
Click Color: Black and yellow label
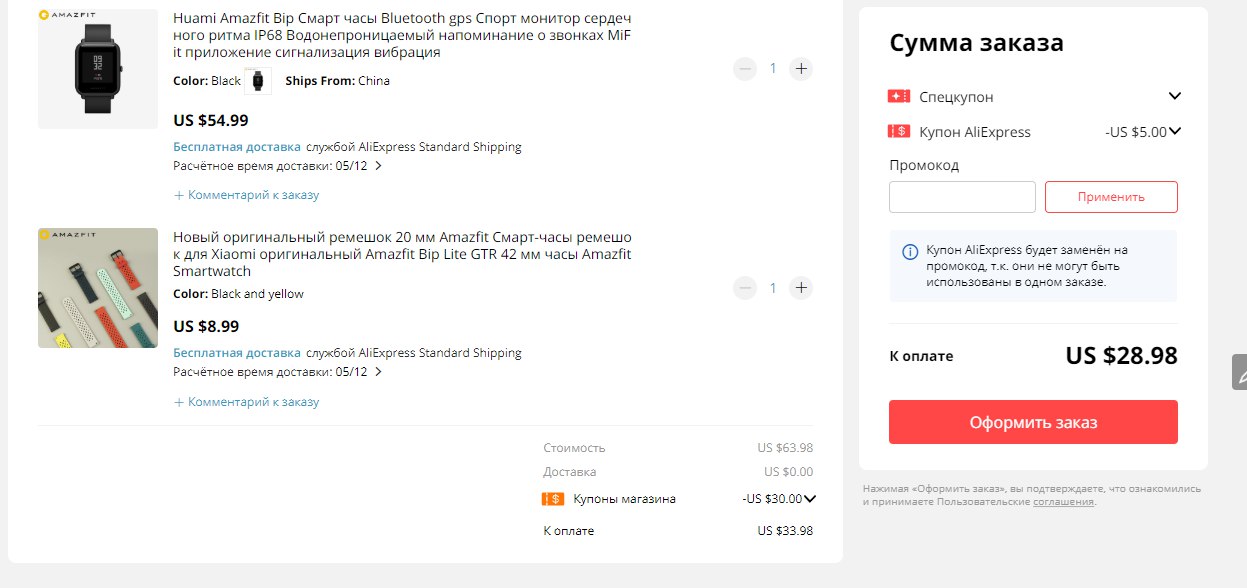[238, 294]
